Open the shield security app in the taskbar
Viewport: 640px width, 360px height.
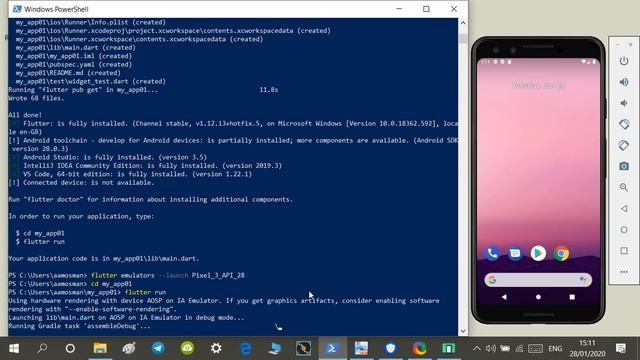pyautogui.click(x=391, y=348)
